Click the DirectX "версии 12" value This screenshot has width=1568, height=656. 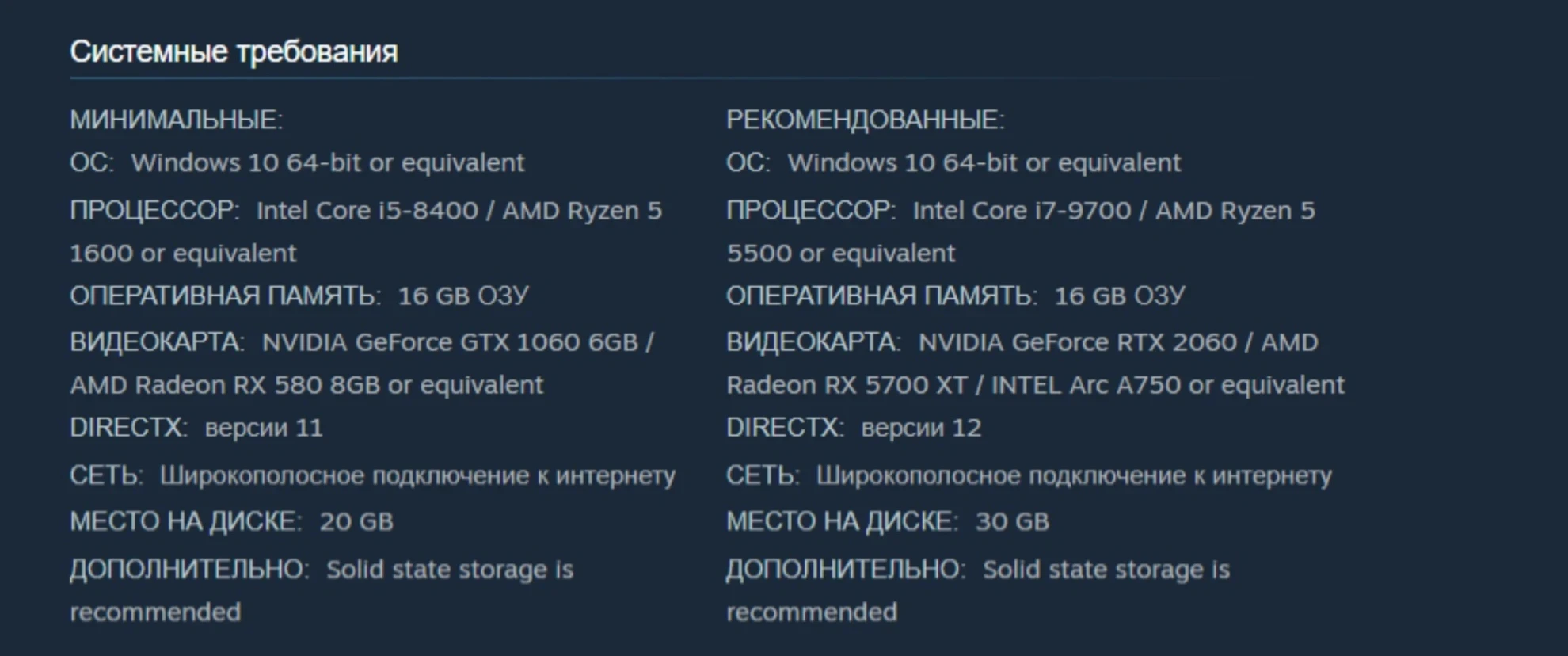(x=921, y=428)
